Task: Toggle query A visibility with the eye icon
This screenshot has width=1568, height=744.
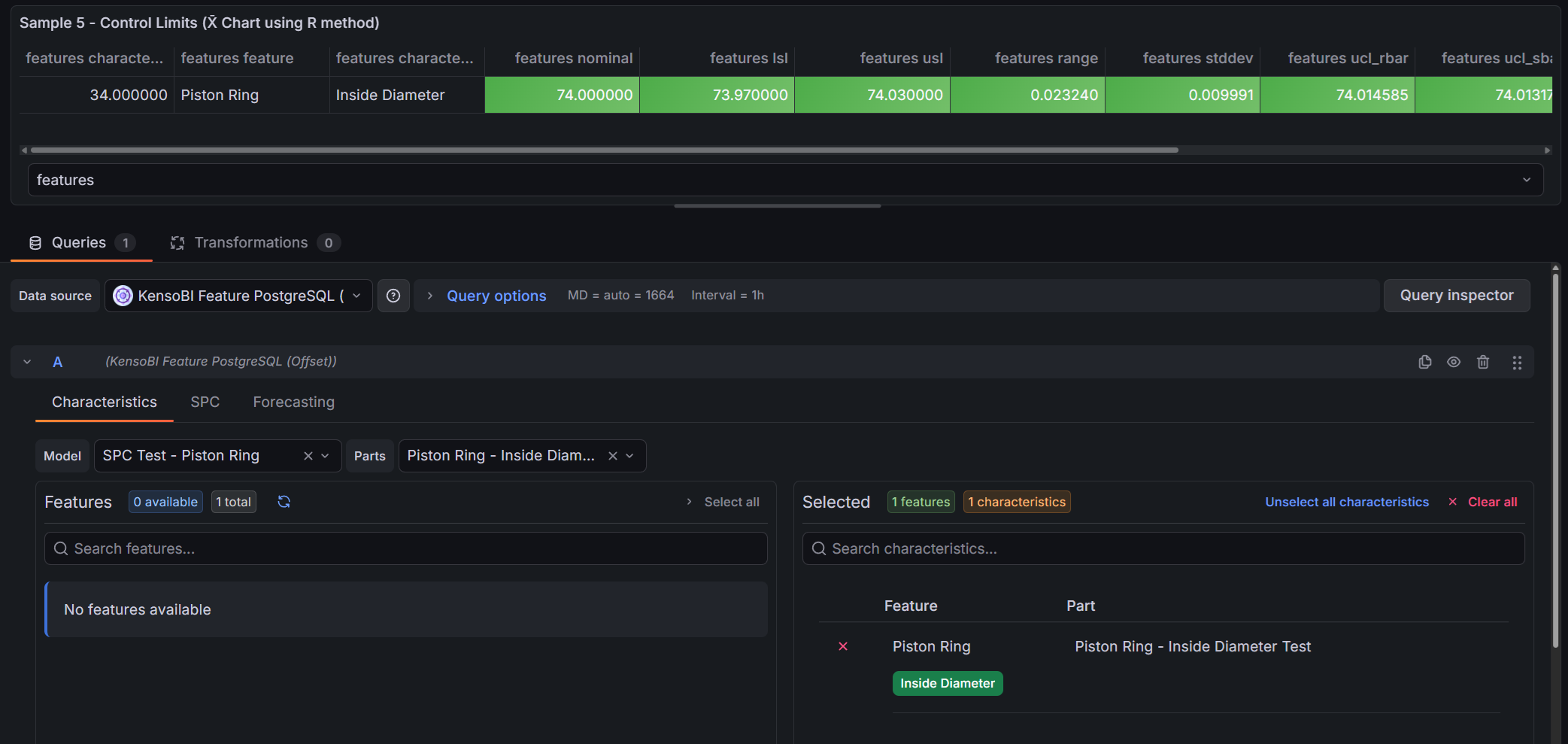Action: [x=1453, y=362]
